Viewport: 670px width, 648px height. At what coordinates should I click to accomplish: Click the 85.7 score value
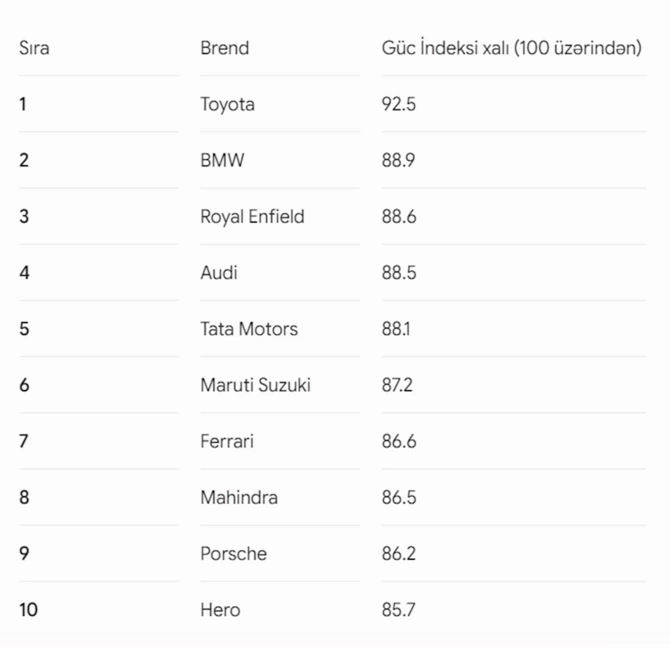[398, 610]
